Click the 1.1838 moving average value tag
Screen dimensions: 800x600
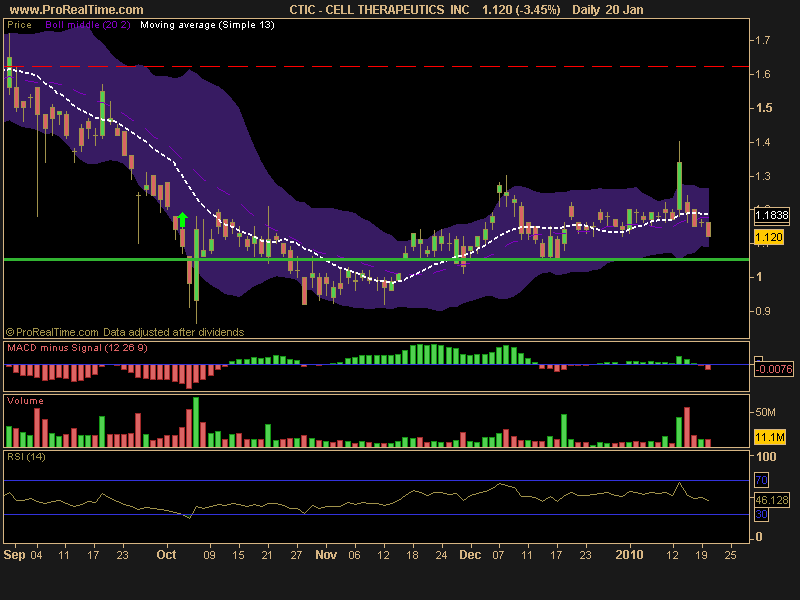(x=771, y=215)
